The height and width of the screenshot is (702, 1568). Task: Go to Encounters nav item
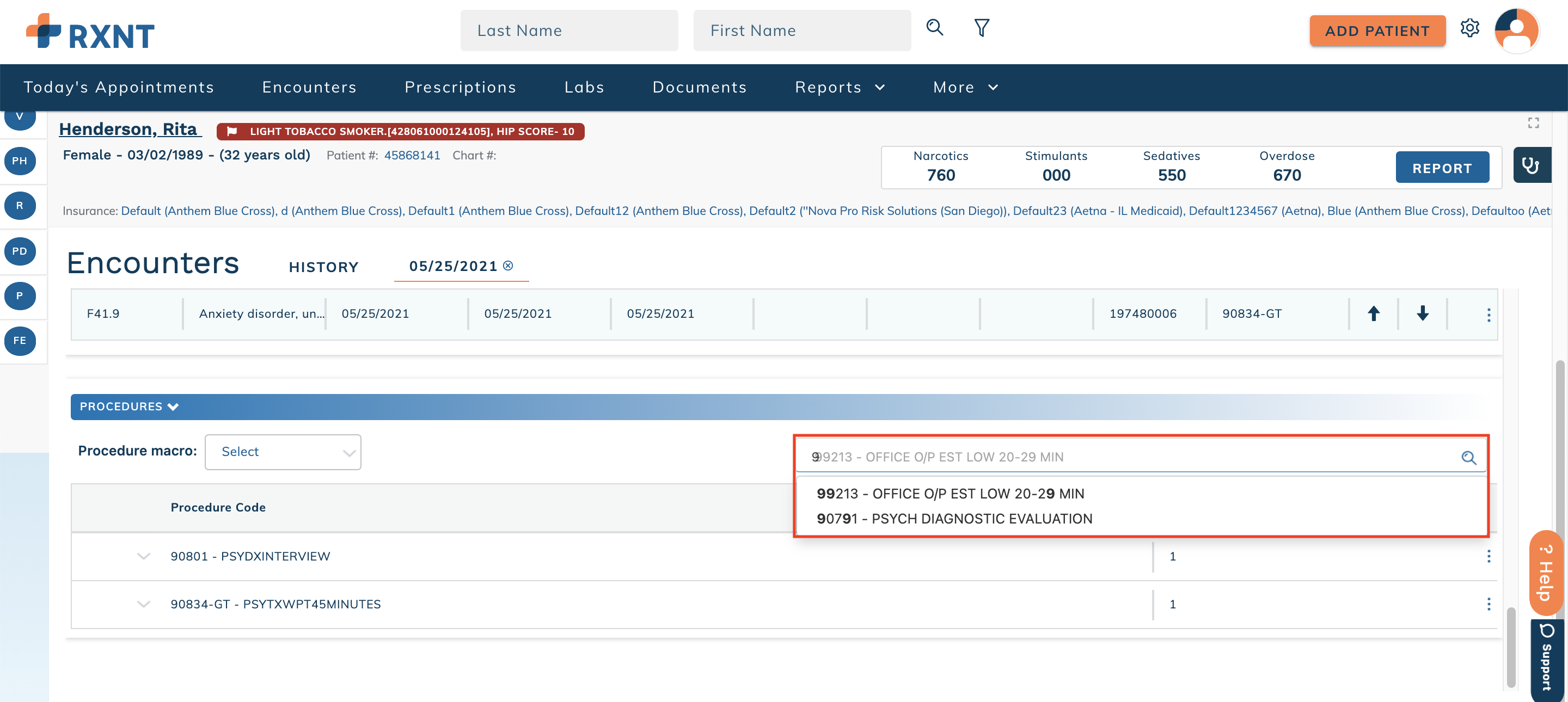(309, 88)
